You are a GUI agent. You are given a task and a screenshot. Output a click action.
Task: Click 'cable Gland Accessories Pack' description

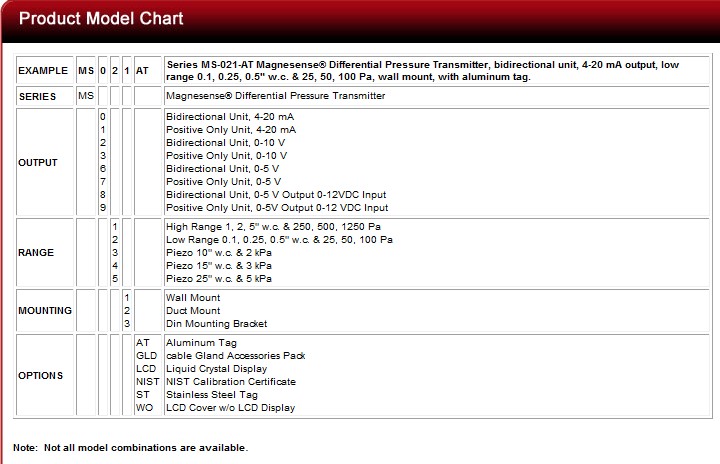click(x=236, y=356)
